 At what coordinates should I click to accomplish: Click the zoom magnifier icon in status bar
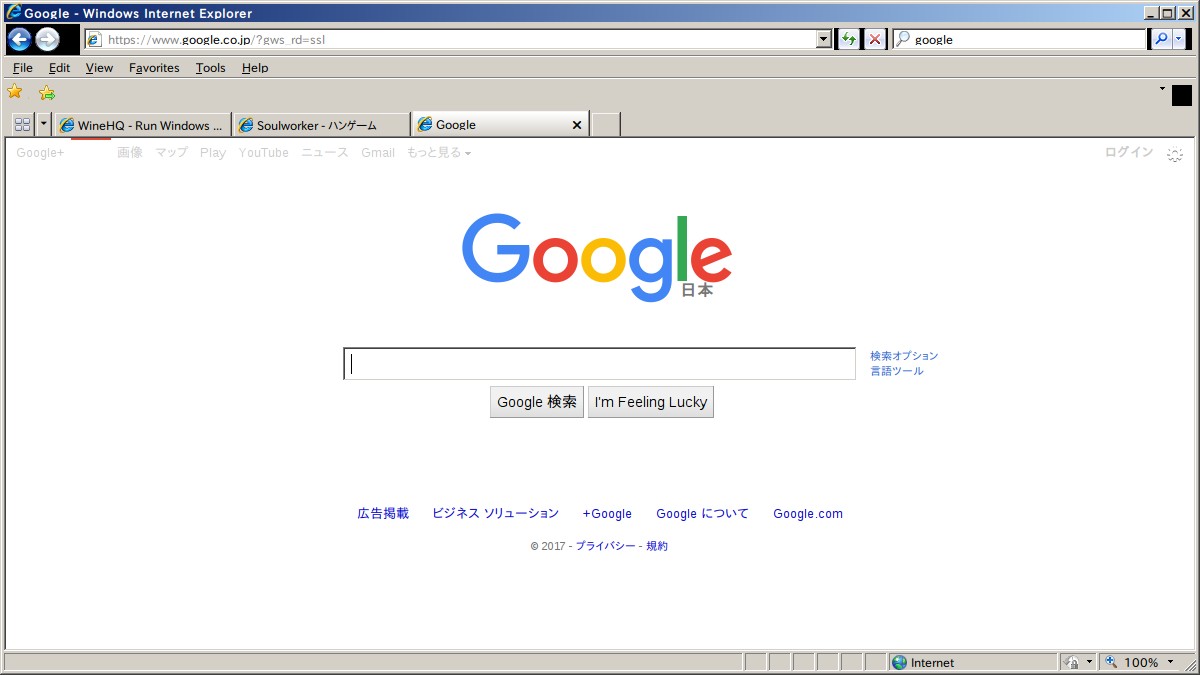(x=1110, y=662)
